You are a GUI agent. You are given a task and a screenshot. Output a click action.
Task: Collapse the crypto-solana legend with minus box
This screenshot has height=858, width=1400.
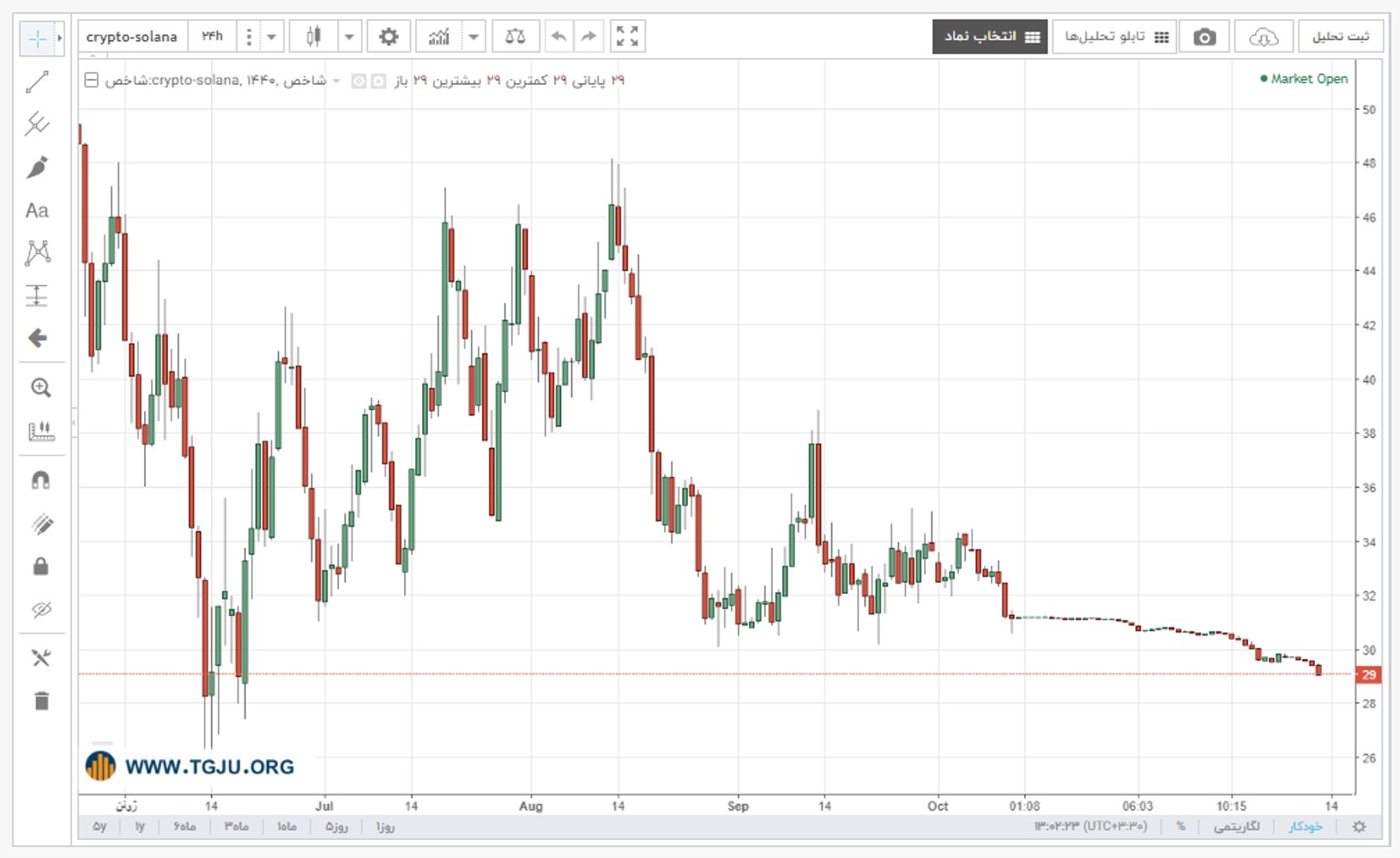point(91,81)
